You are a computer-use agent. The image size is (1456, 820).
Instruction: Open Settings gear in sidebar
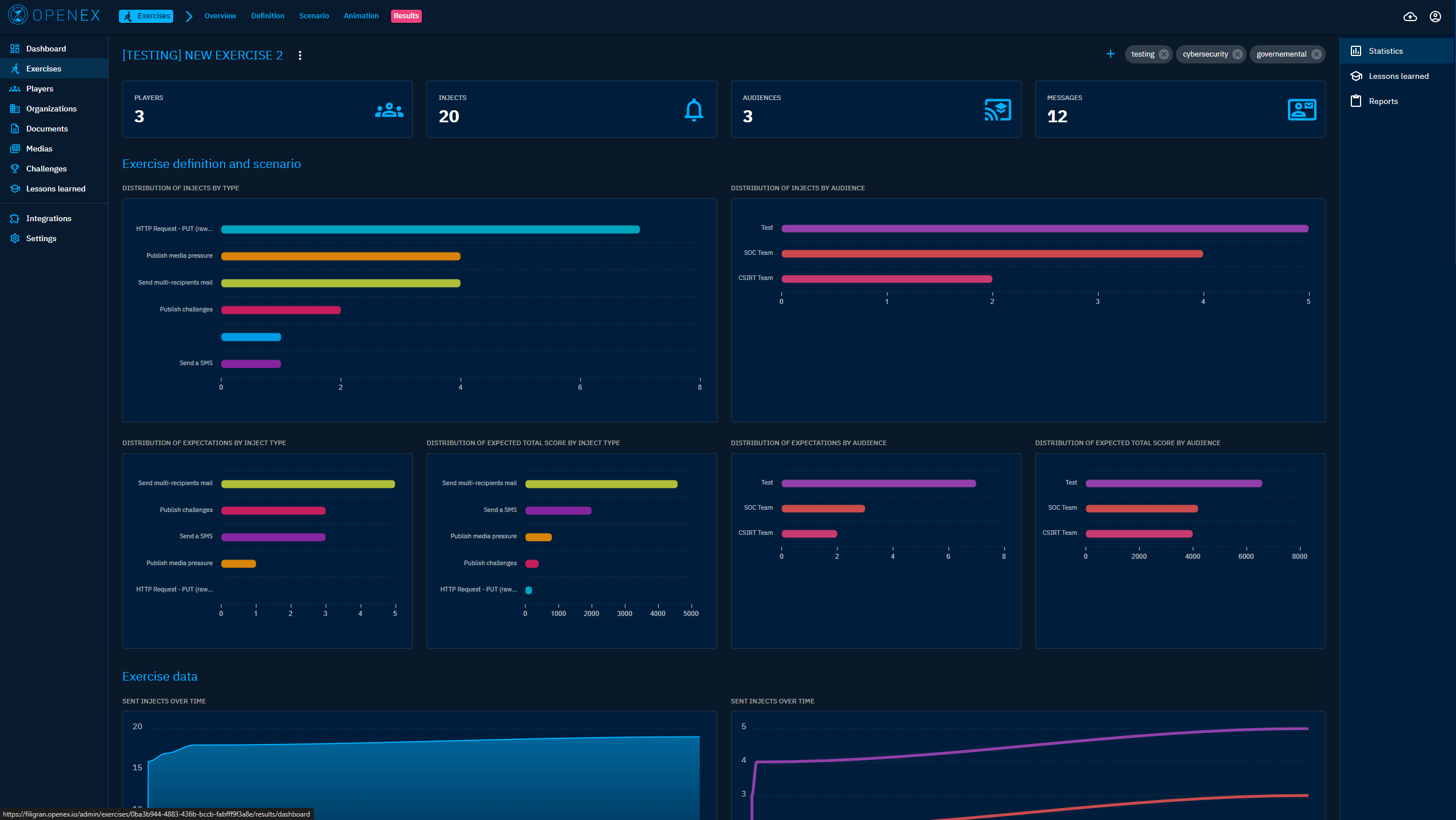click(41, 238)
